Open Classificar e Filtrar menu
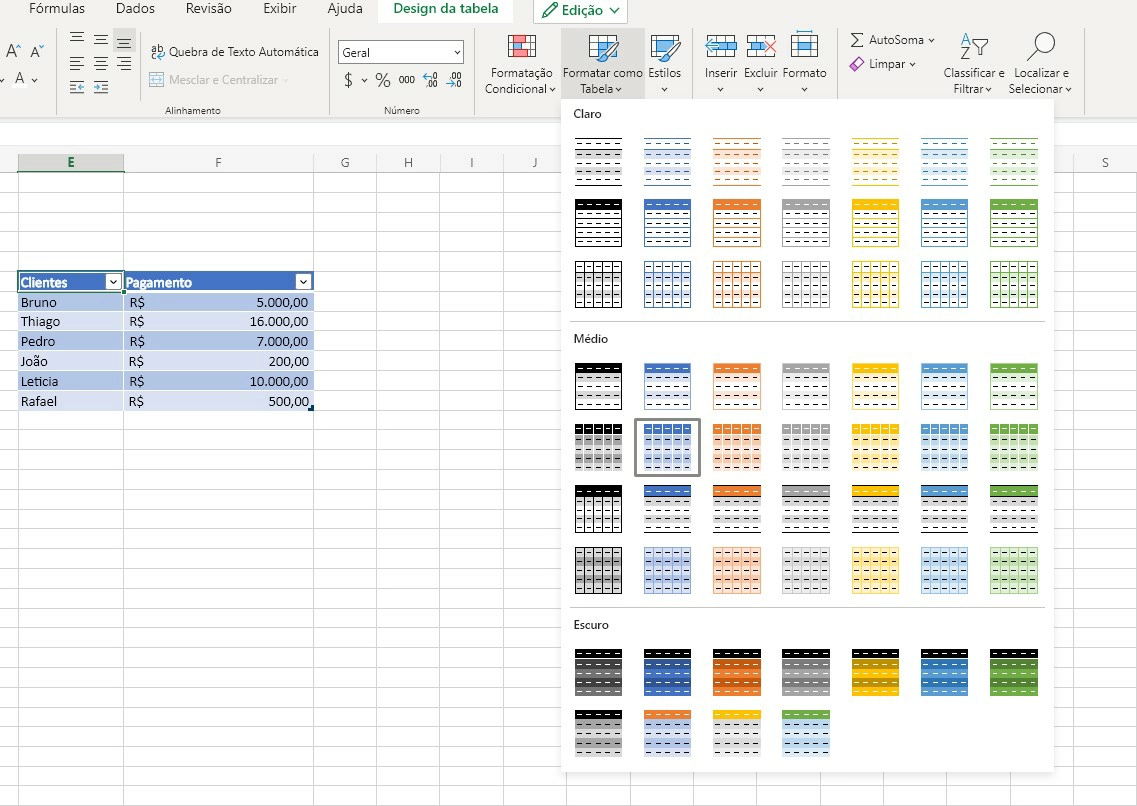 pyautogui.click(x=974, y=64)
